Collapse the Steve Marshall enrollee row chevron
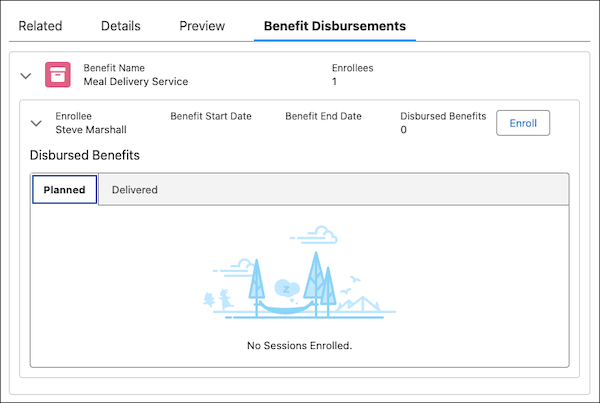This screenshot has height=403, width=600. coord(37,123)
